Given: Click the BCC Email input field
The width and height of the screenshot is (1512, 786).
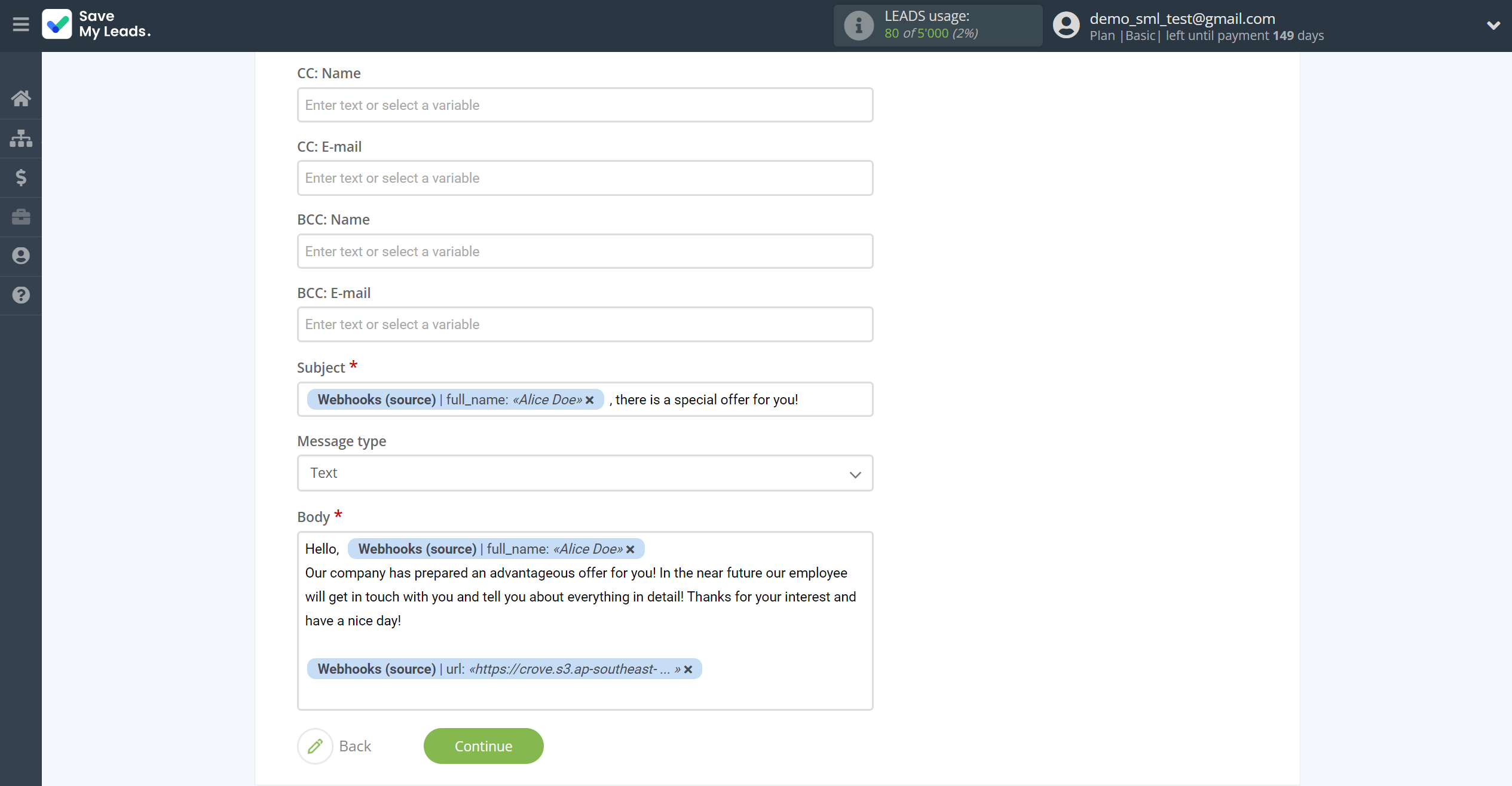Looking at the screenshot, I should 585,324.
